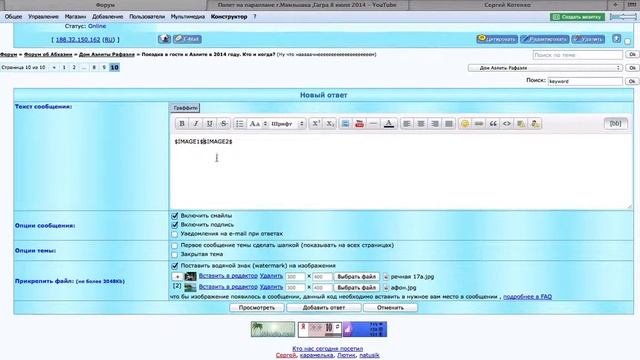Open the 'Конструктор' menu
The height and width of the screenshot is (360, 640).
click(229, 17)
